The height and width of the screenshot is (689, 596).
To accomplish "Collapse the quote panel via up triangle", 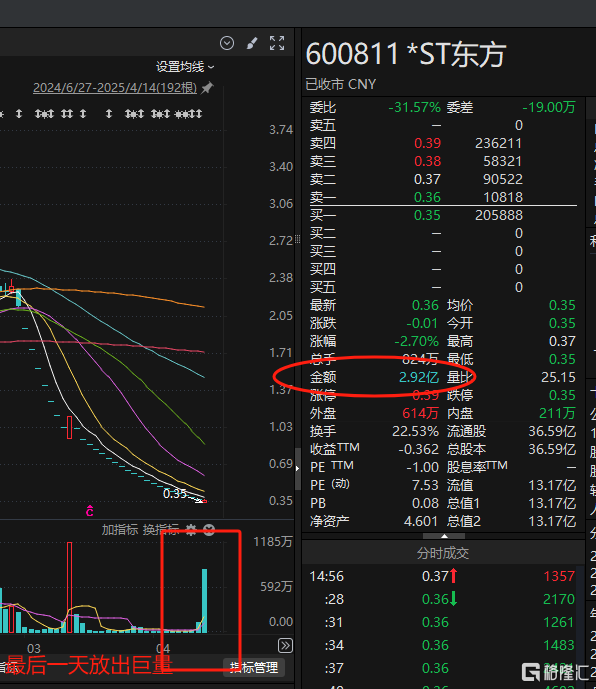I will coord(444,536).
